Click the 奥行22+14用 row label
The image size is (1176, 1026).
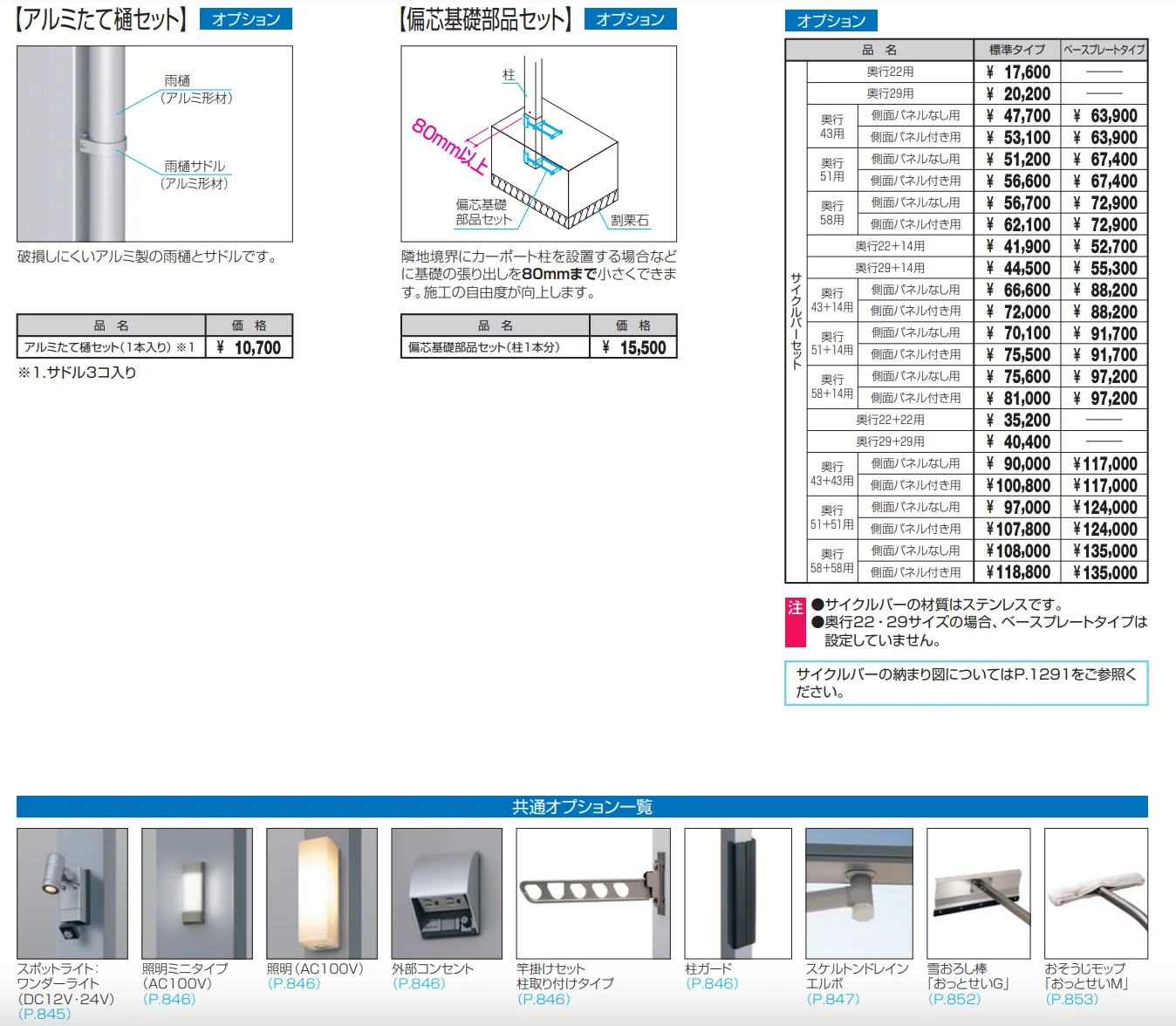pos(891,246)
